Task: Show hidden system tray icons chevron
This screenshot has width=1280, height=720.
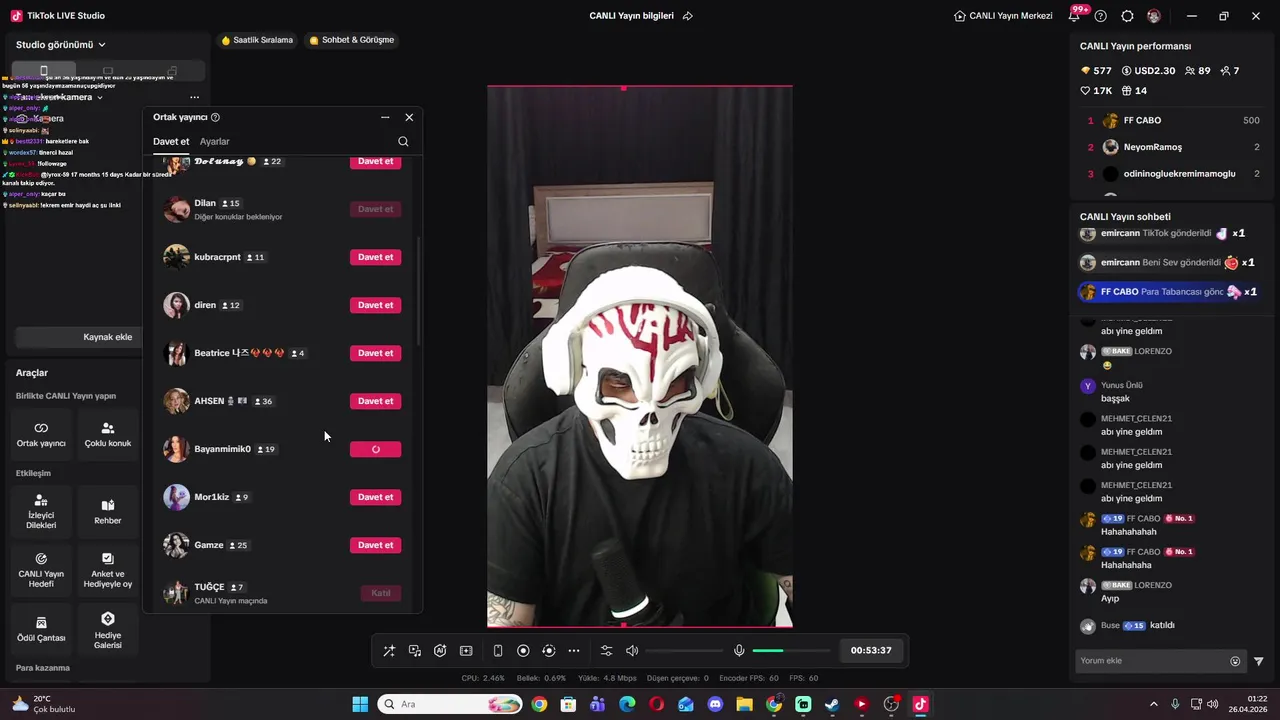Action: (x=1153, y=704)
